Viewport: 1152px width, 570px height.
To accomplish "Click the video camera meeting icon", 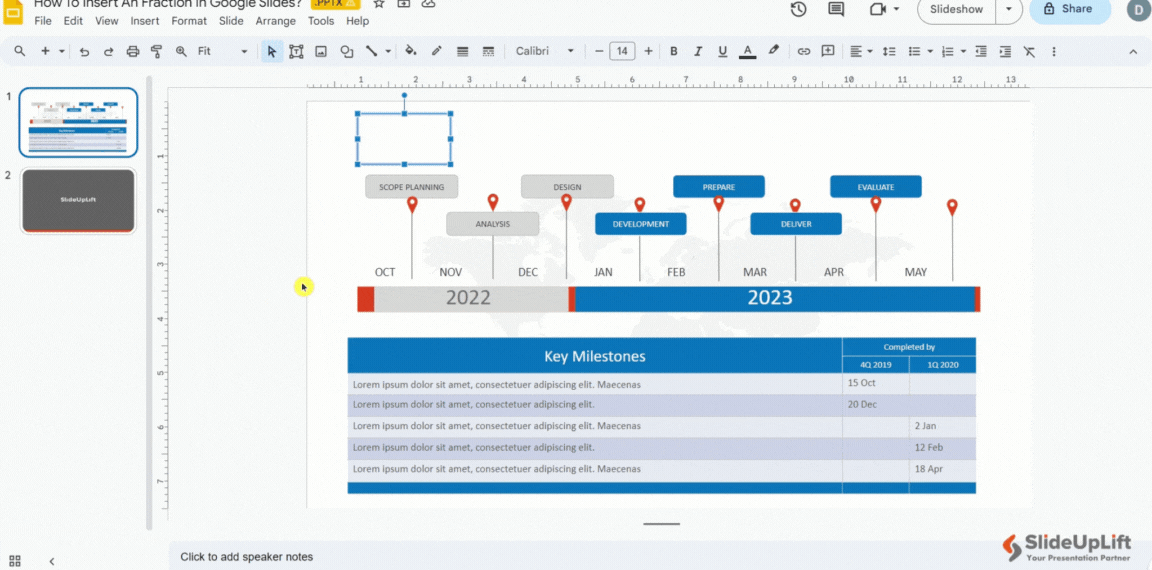I will point(877,9).
